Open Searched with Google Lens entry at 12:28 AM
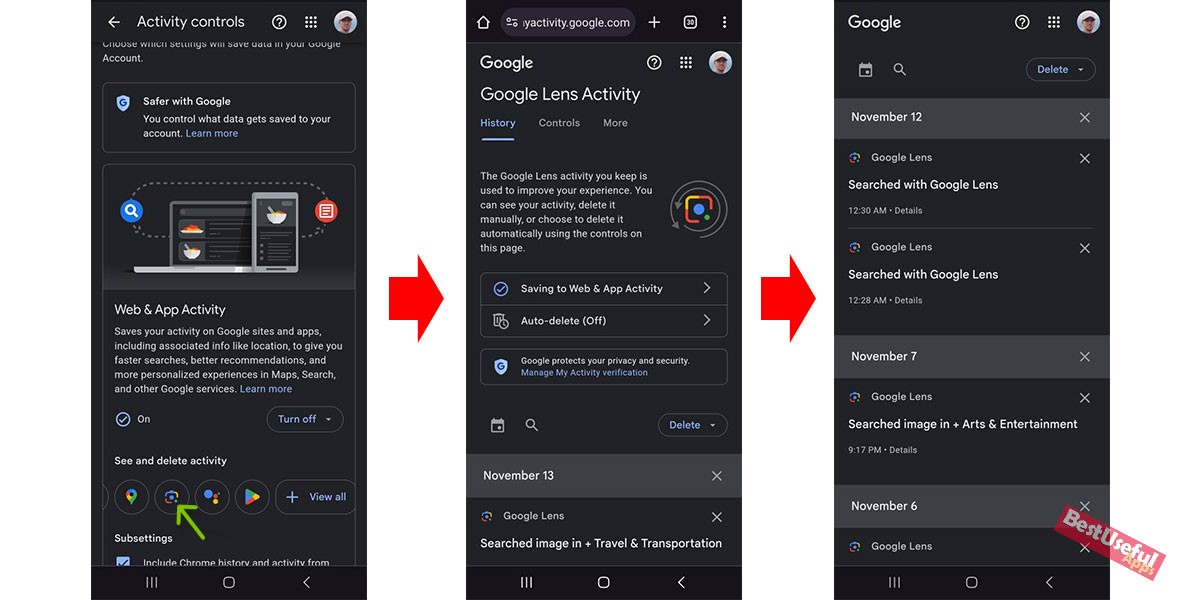The width and height of the screenshot is (1200, 600). tap(923, 275)
